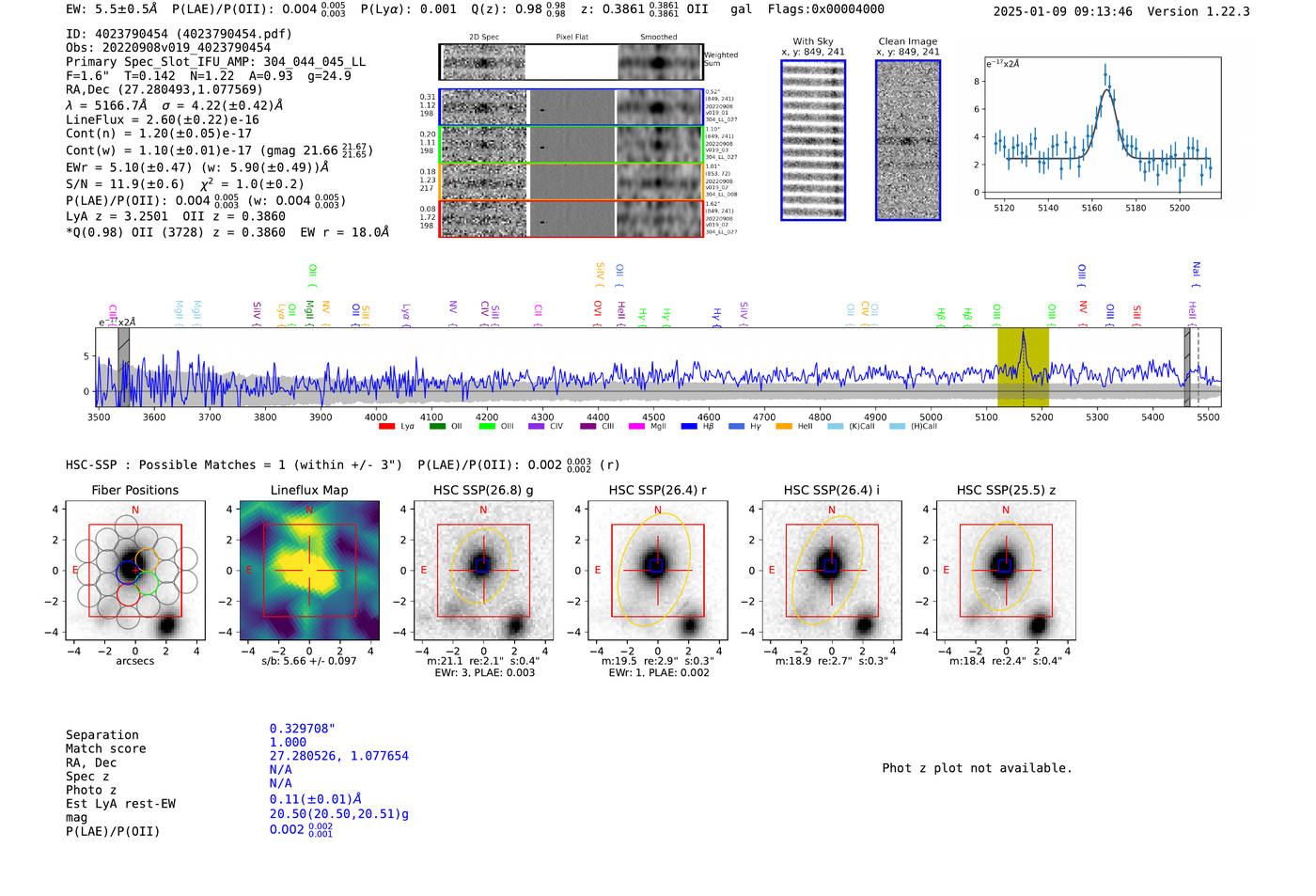The height and width of the screenshot is (896, 1316).
Task: Click the 's/b: 5.66 +/- 0.097' caption
Action: 309,661
